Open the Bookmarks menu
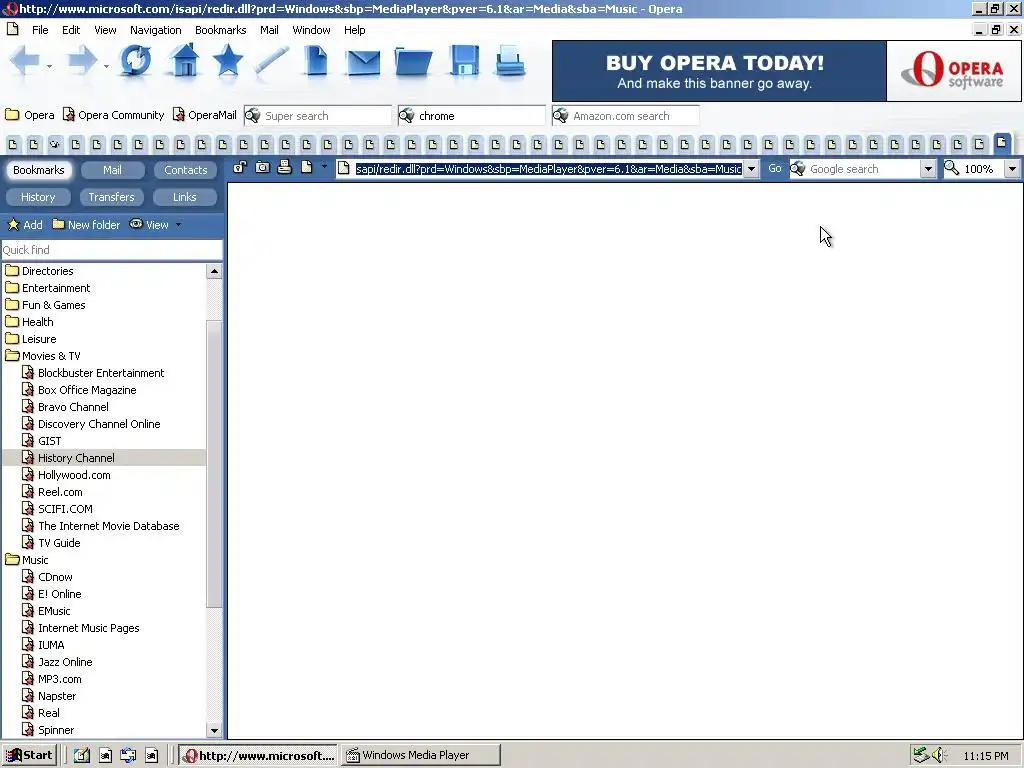Image resolution: width=1024 pixels, height=768 pixels. [220, 30]
